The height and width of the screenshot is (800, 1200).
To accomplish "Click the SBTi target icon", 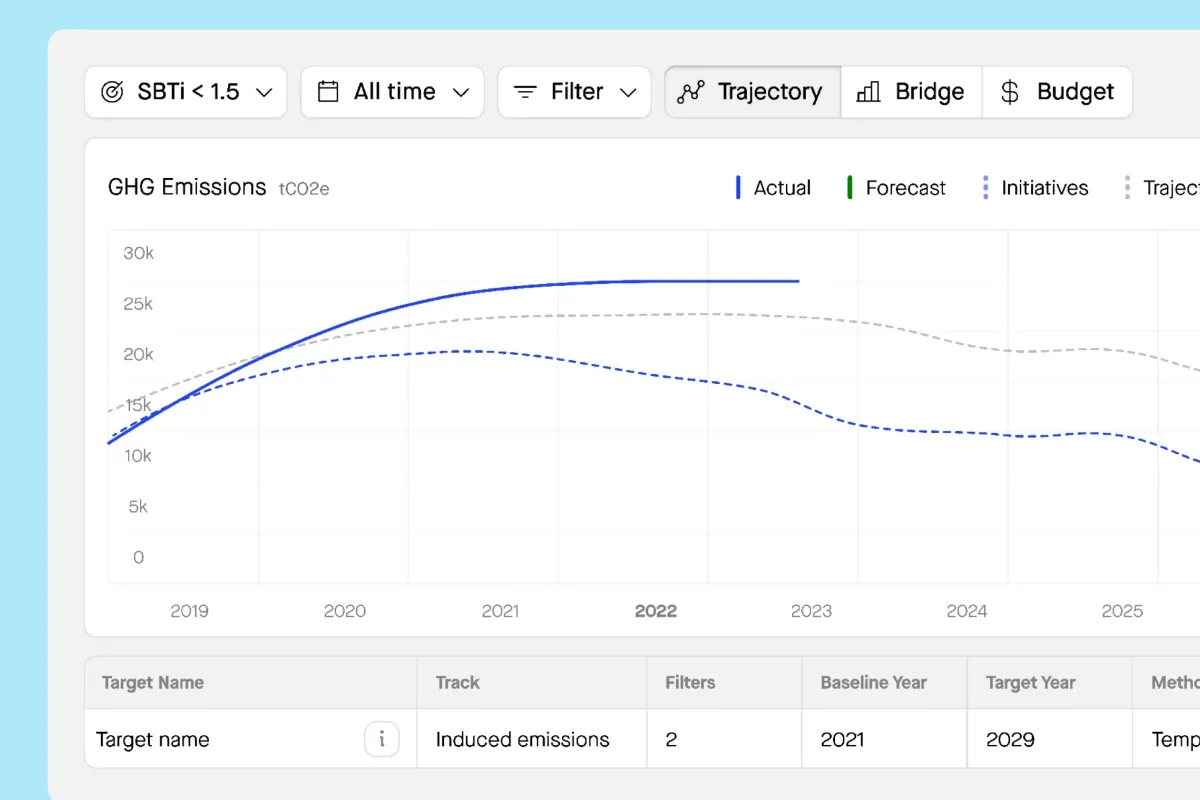I will pos(113,91).
